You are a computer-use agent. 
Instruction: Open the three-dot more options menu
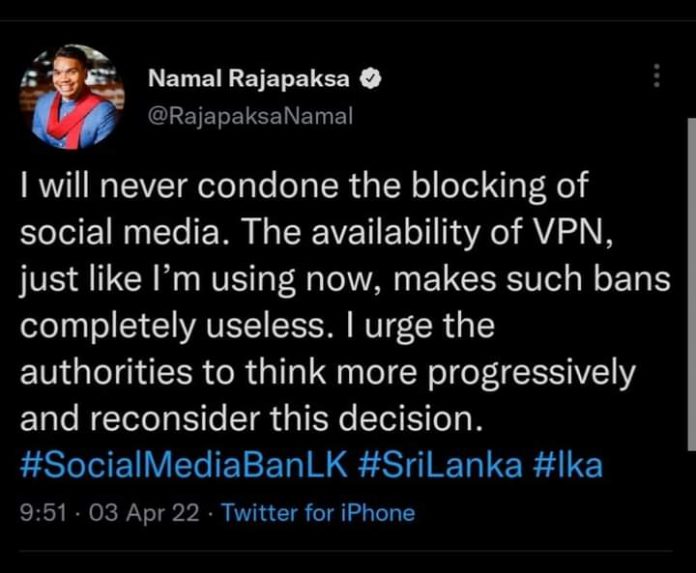(x=657, y=77)
